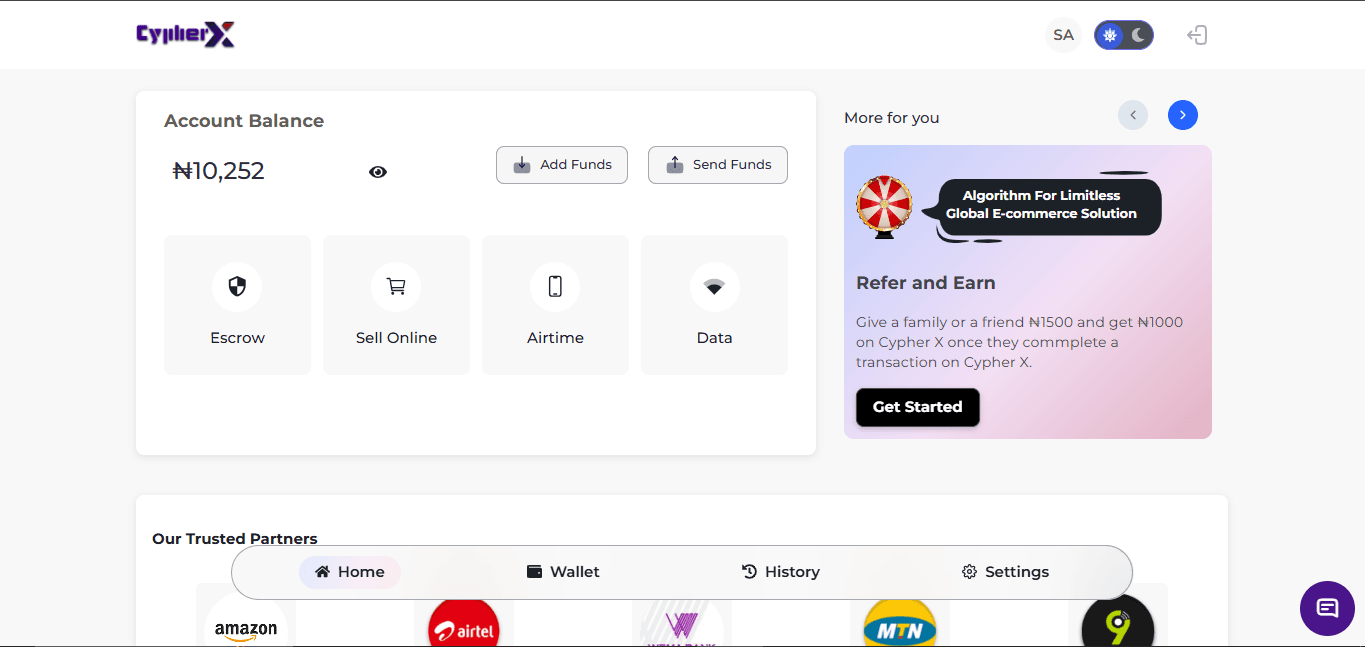Click the SA avatar in the header
This screenshot has width=1365, height=647.
pyautogui.click(x=1063, y=34)
